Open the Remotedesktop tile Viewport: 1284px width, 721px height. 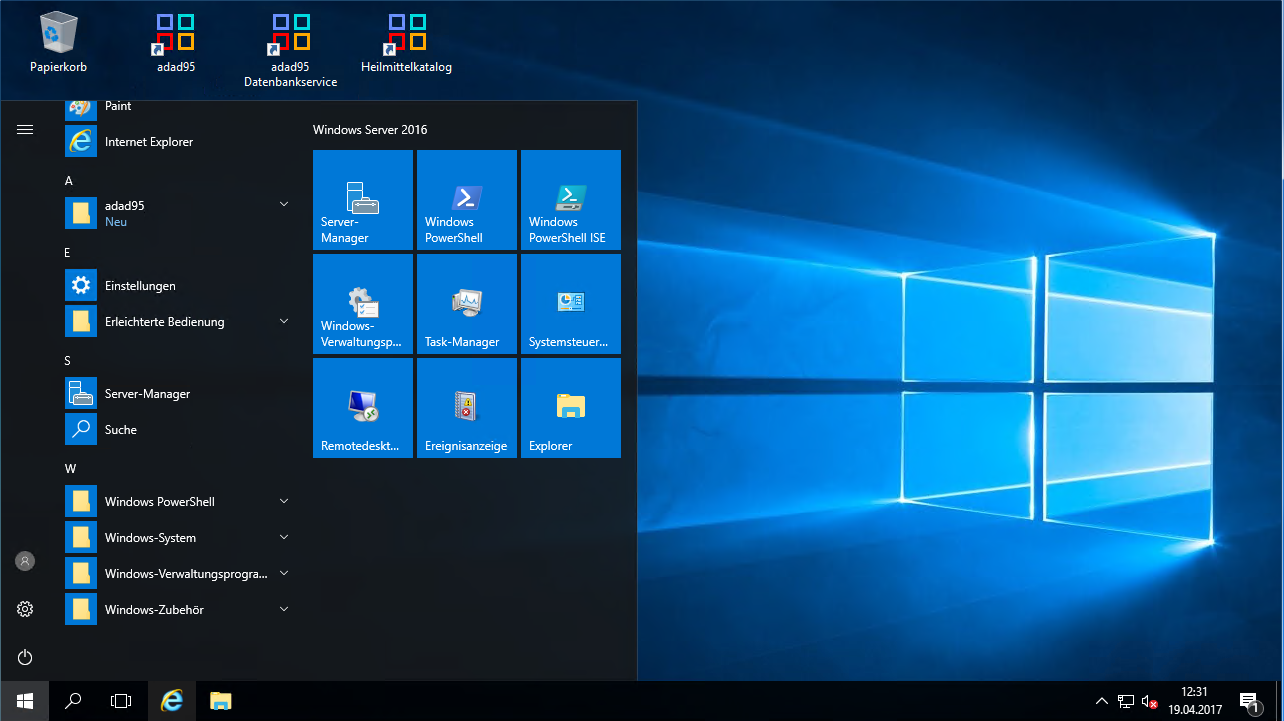[x=363, y=408]
